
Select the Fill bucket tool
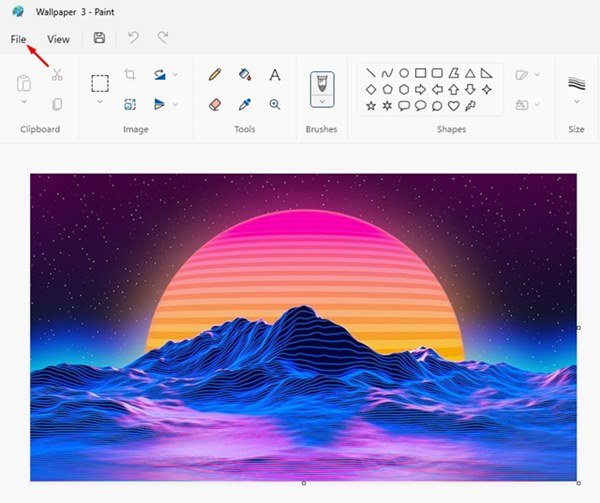tap(245, 74)
